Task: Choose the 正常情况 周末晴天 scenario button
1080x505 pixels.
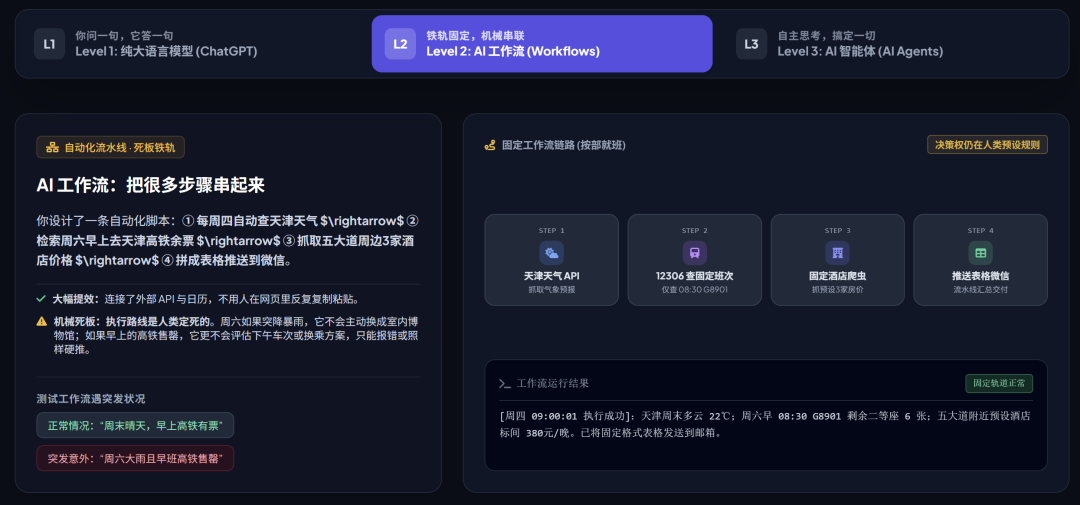Action: click(x=135, y=425)
